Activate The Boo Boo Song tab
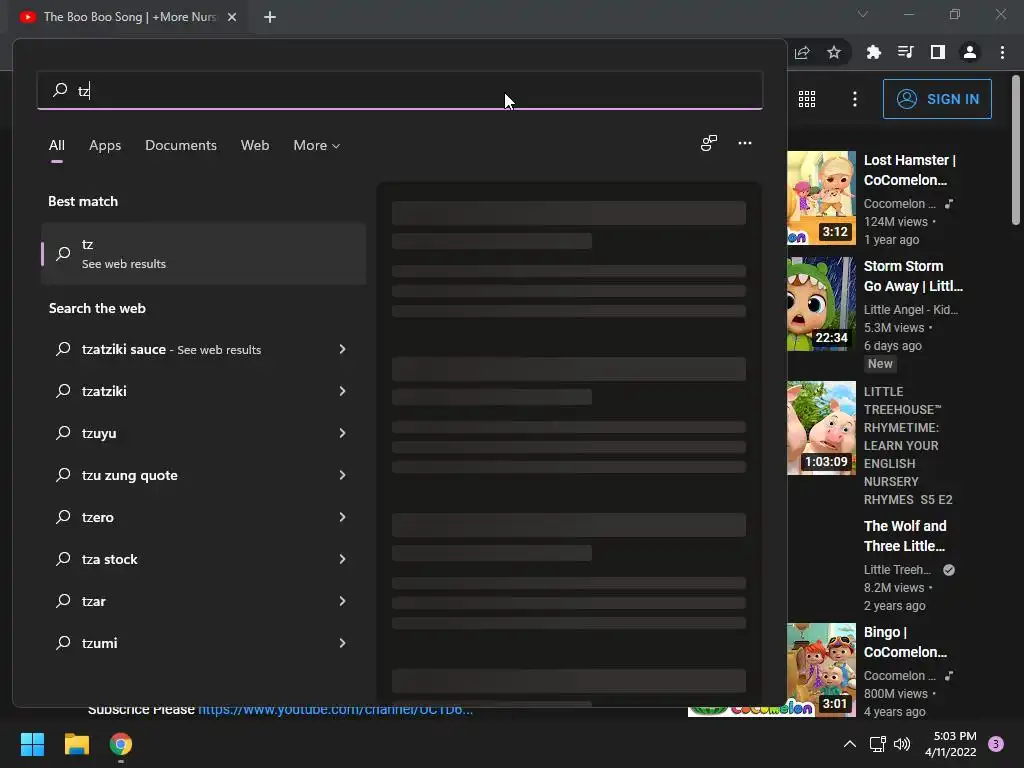 127,17
